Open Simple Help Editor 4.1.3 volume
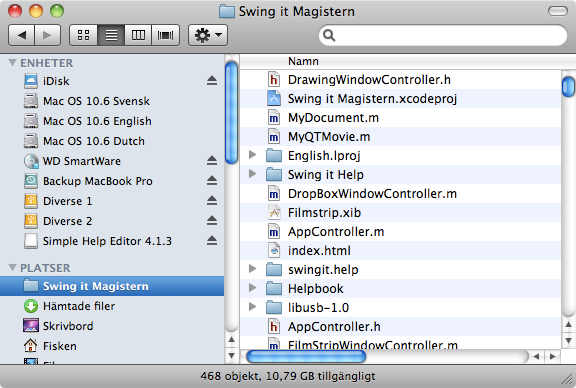Image resolution: width=576 pixels, height=388 pixels. pyautogui.click(x=112, y=241)
